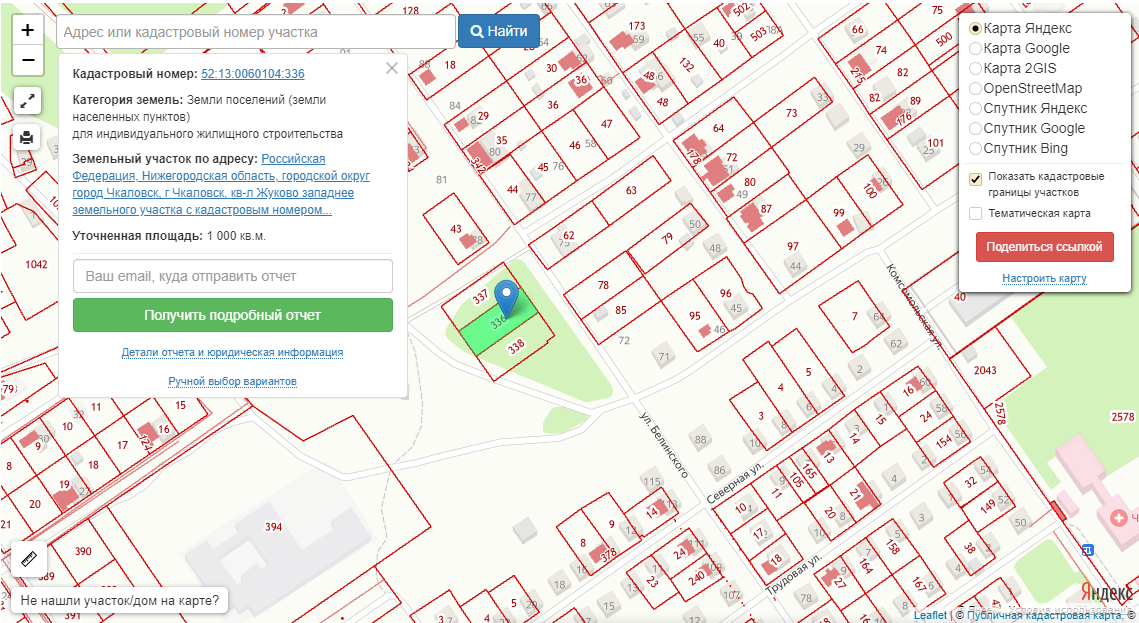Open Публичная кадастровая карта link
Viewport: 1139px width, 623px height.
(1043, 615)
